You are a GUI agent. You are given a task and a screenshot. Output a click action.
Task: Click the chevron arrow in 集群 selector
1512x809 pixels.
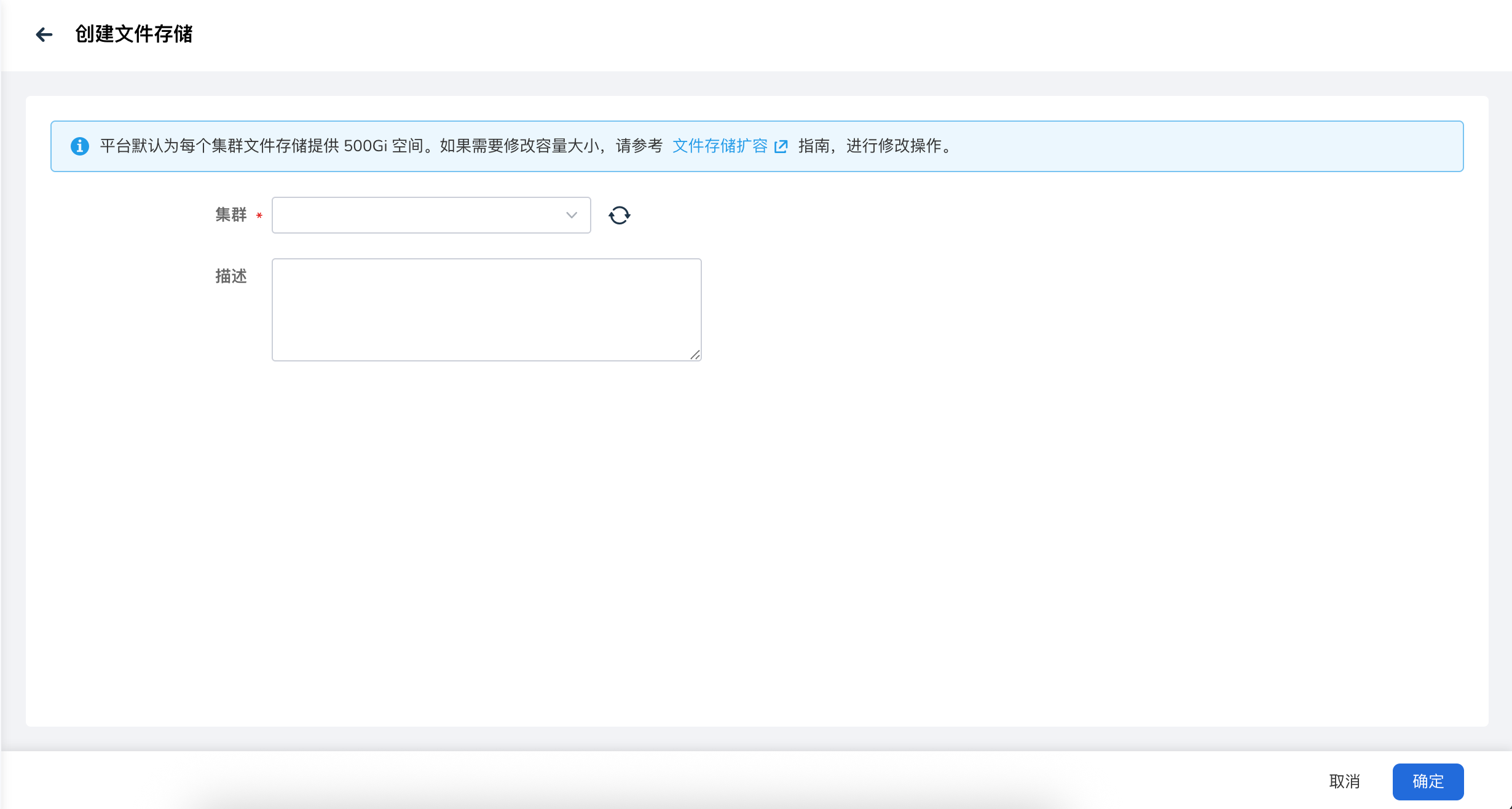tap(572, 215)
